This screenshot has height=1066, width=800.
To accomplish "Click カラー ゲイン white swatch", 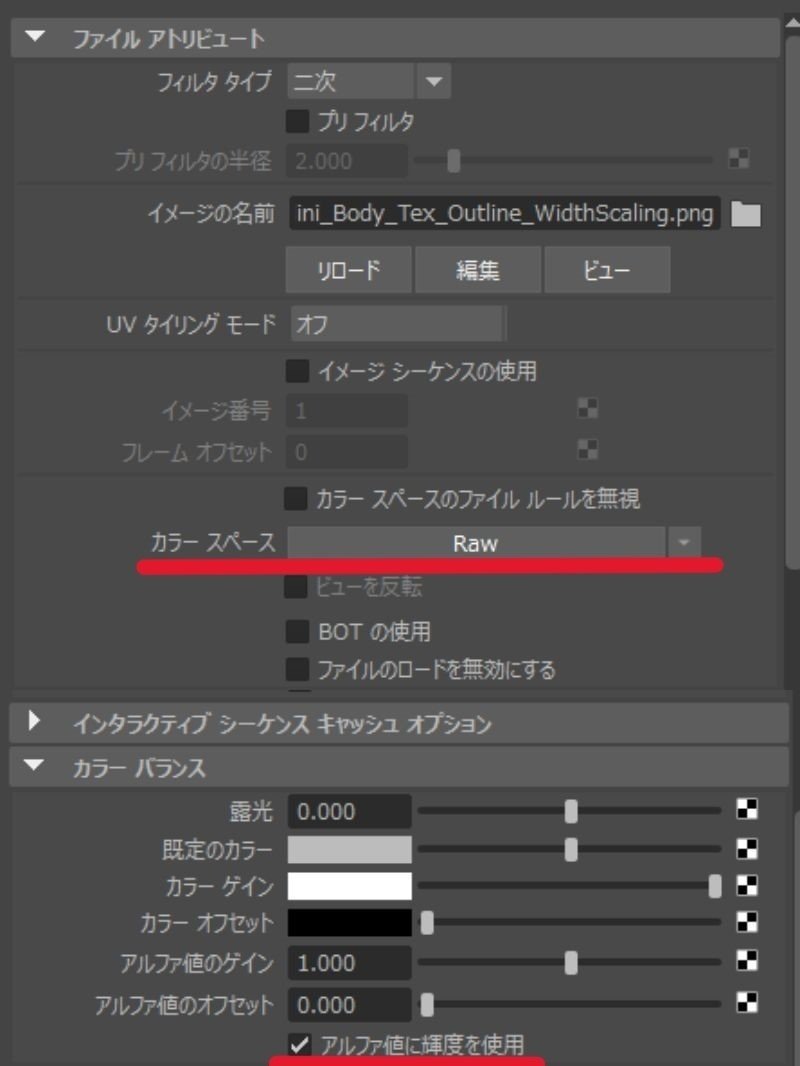I will [x=349, y=887].
